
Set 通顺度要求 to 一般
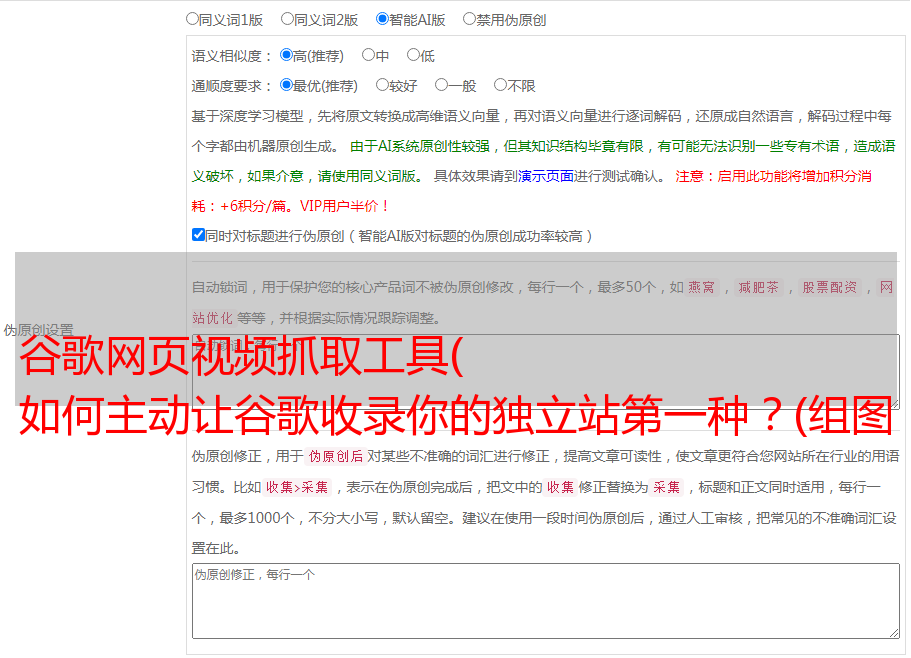442,85
